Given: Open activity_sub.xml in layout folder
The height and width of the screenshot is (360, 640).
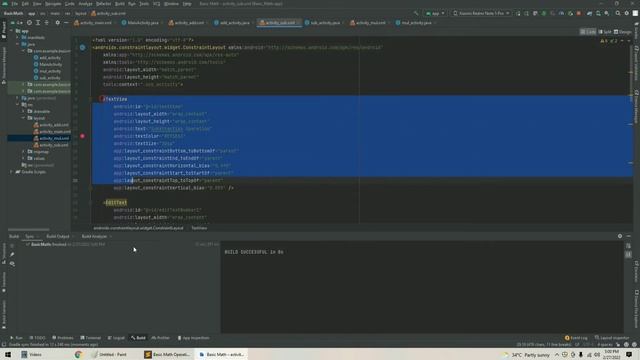Looking at the screenshot, I should 51,145.
